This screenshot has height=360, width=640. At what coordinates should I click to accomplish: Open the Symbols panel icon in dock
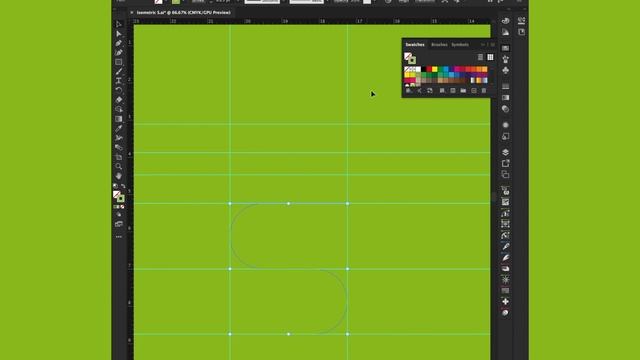coord(505,70)
